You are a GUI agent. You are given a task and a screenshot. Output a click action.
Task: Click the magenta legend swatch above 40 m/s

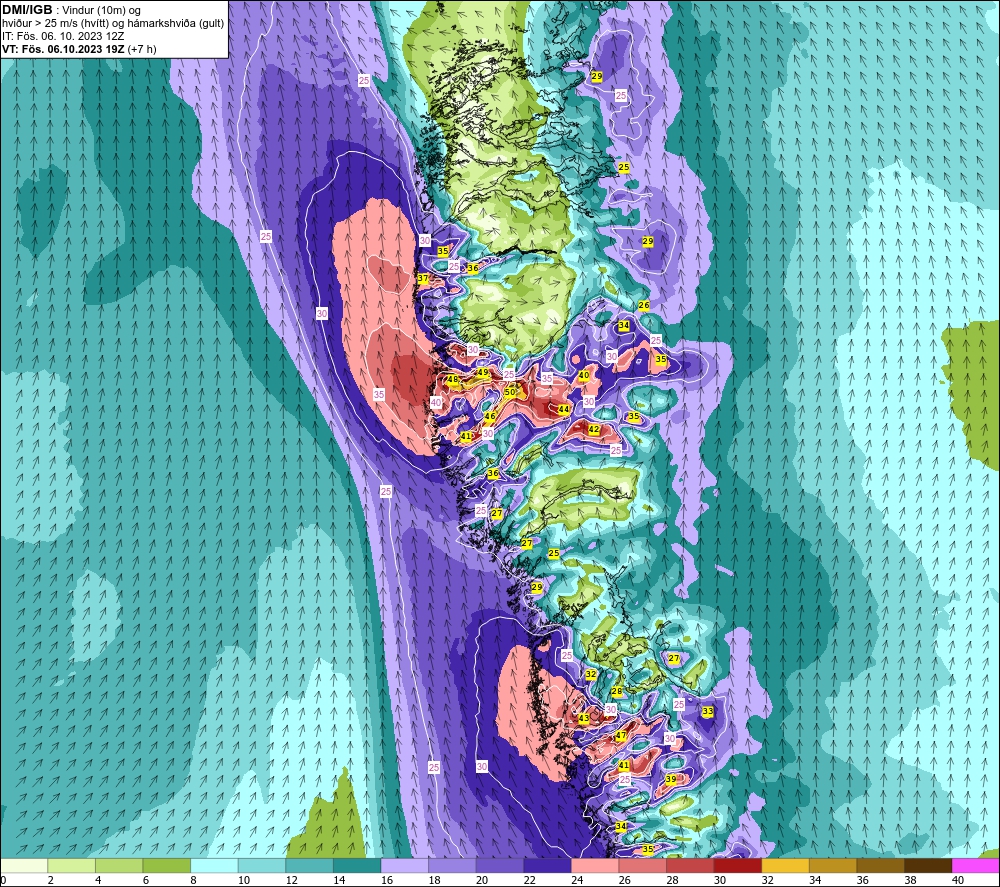976,865
